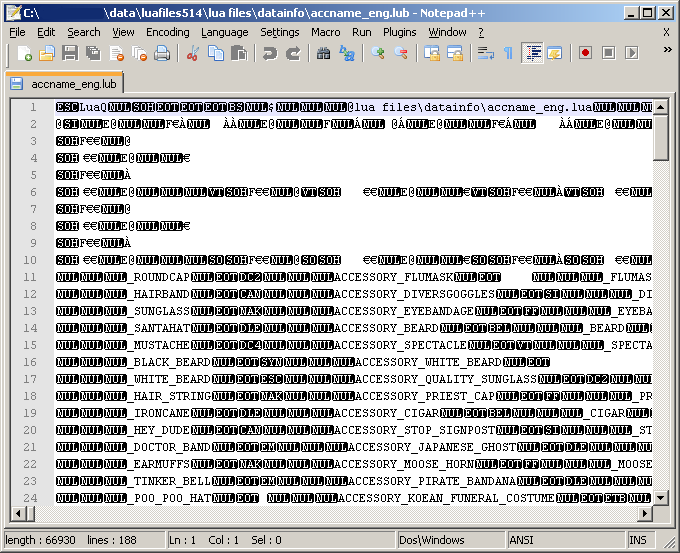The height and width of the screenshot is (553, 680).
Task: Click the Save file icon
Action: click(70, 53)
